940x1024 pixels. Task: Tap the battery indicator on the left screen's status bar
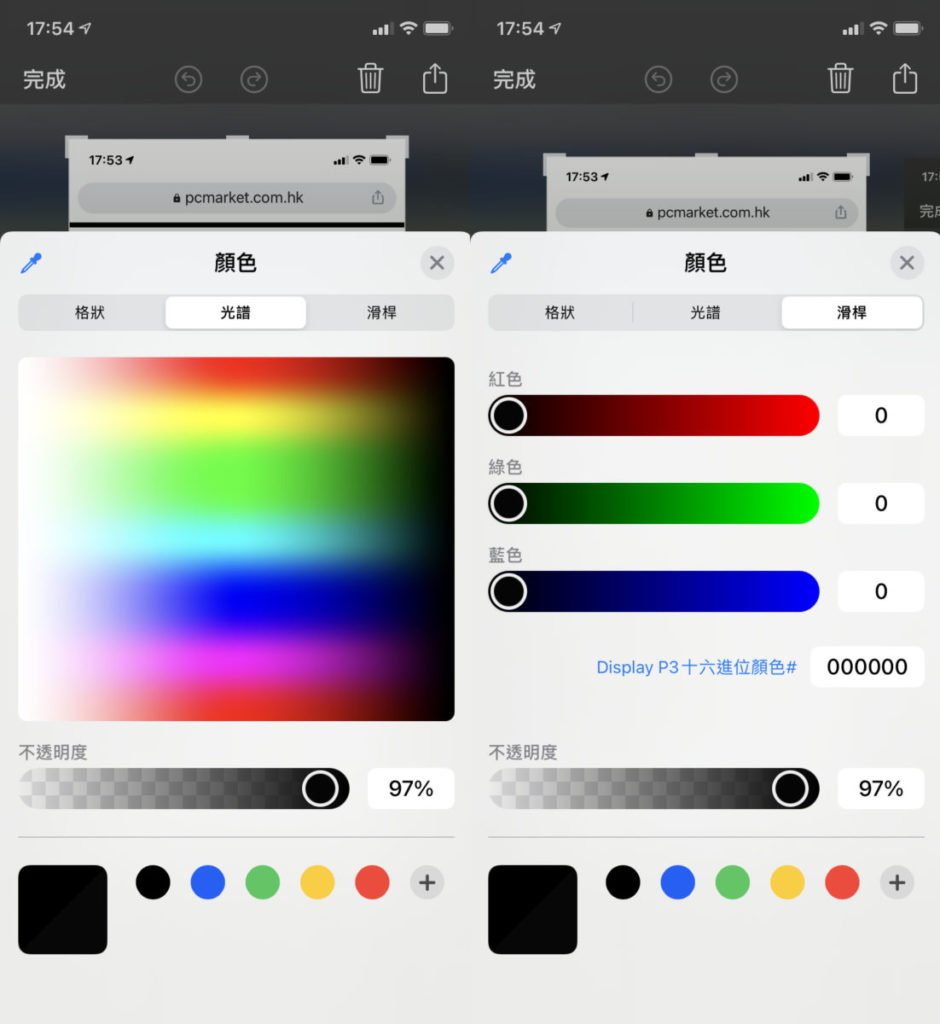click(x=438, y=28)
